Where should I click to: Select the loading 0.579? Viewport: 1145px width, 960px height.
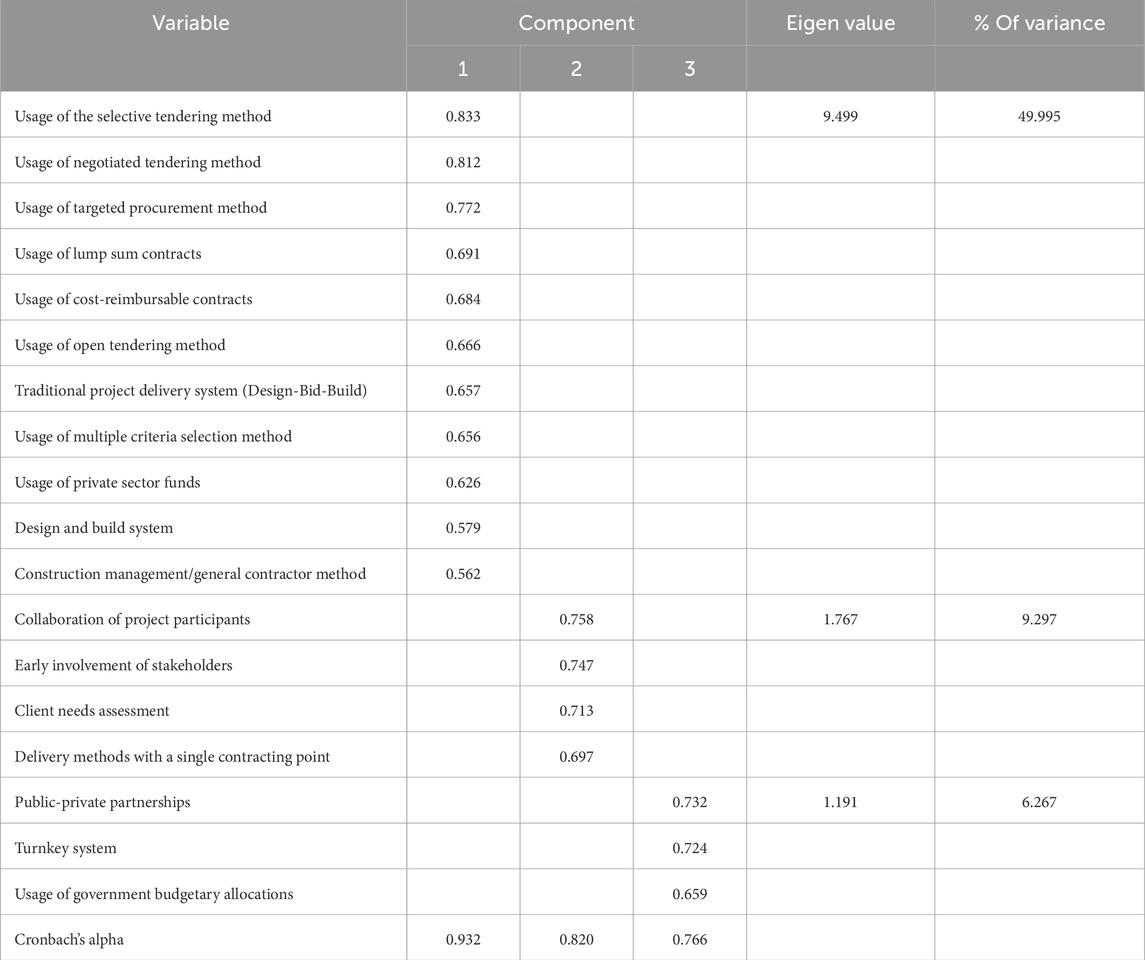click(x=463, y=528)
